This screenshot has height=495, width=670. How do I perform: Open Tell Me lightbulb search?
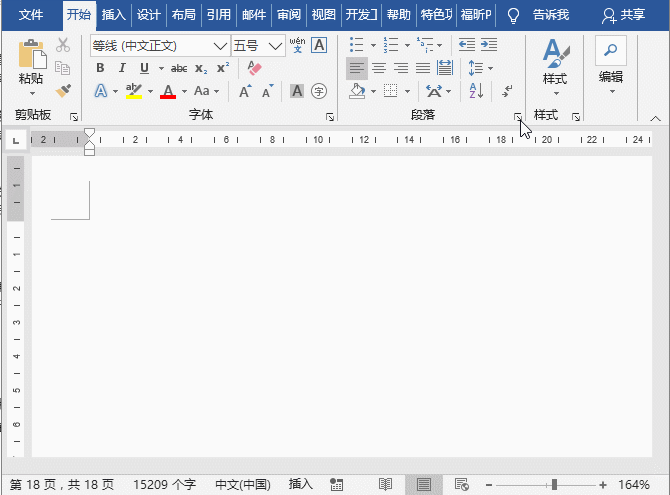coord(513,15)
